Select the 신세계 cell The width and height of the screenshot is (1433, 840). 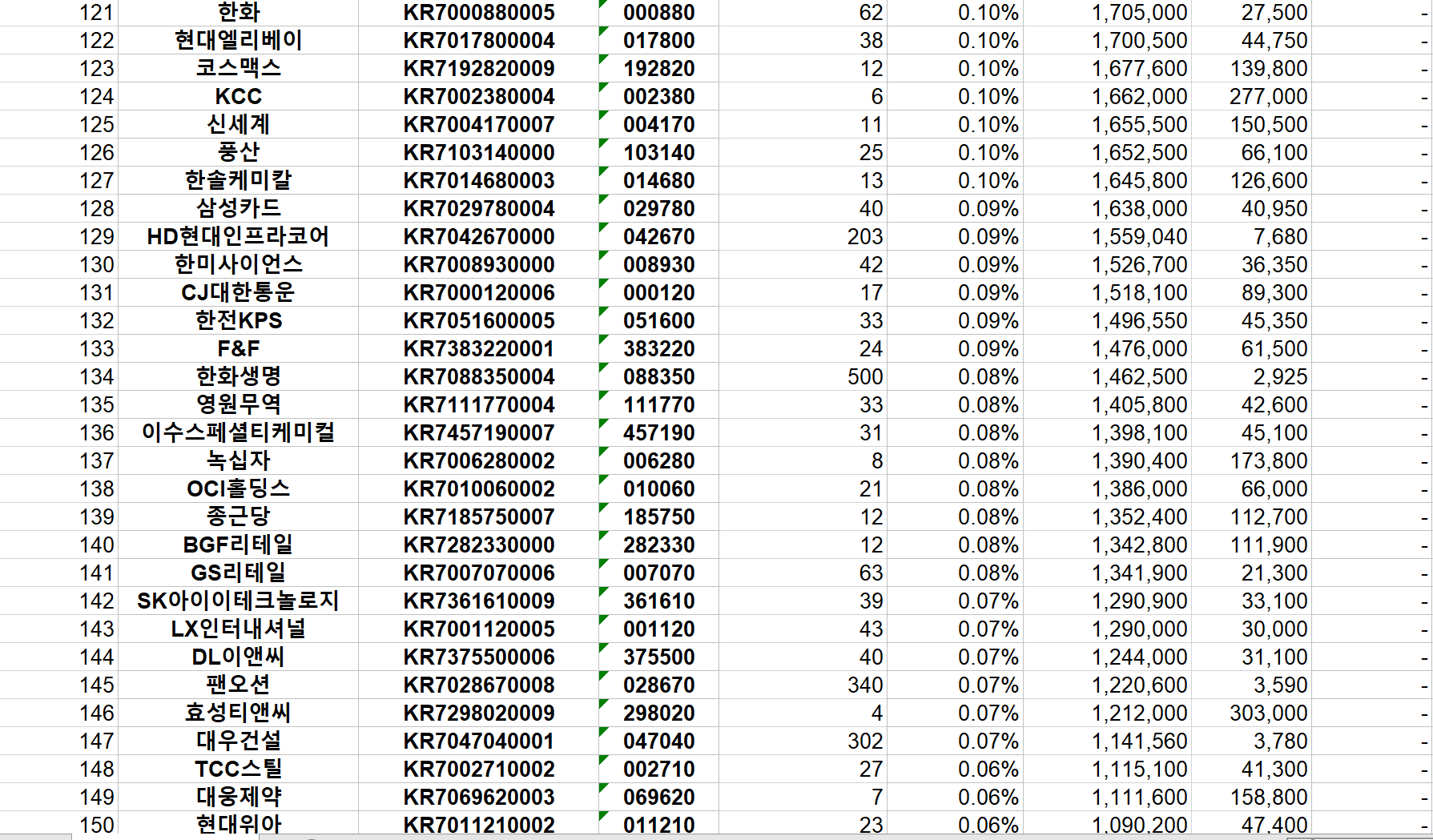(239, 125)
